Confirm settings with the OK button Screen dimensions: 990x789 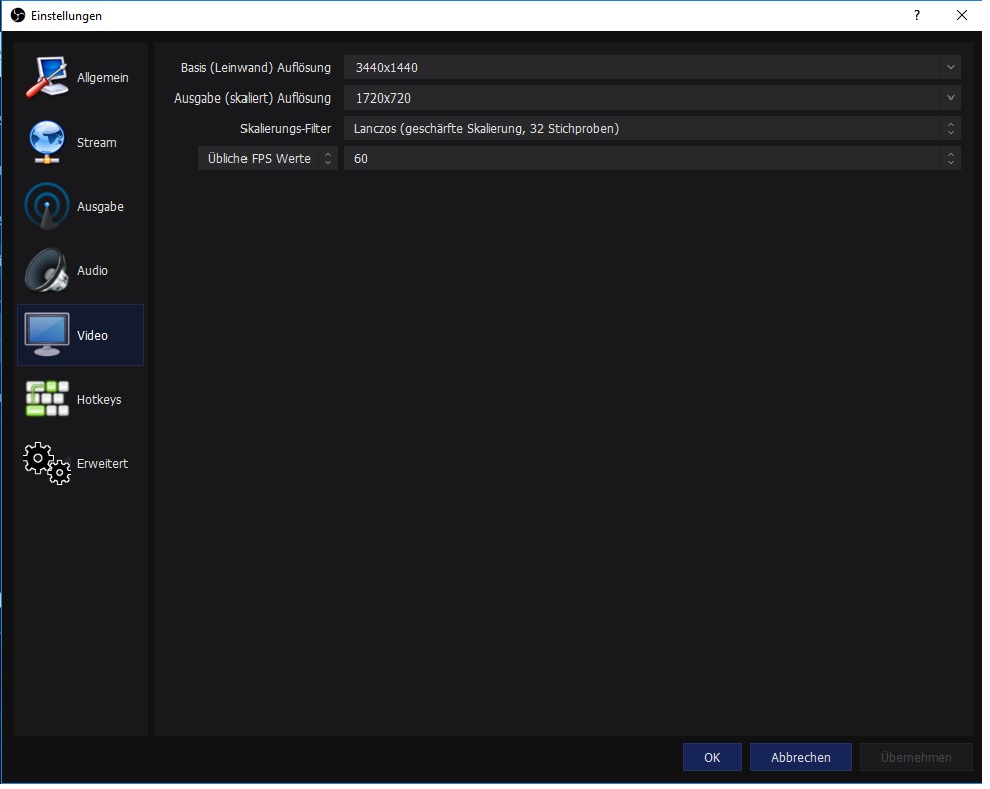tap(712, 757)
